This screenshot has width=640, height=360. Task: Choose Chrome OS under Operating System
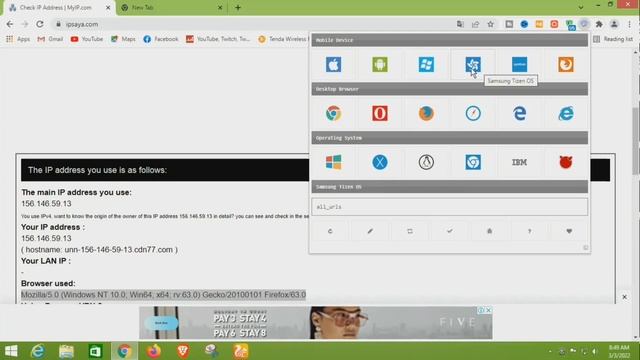click(x=473, y=162)
